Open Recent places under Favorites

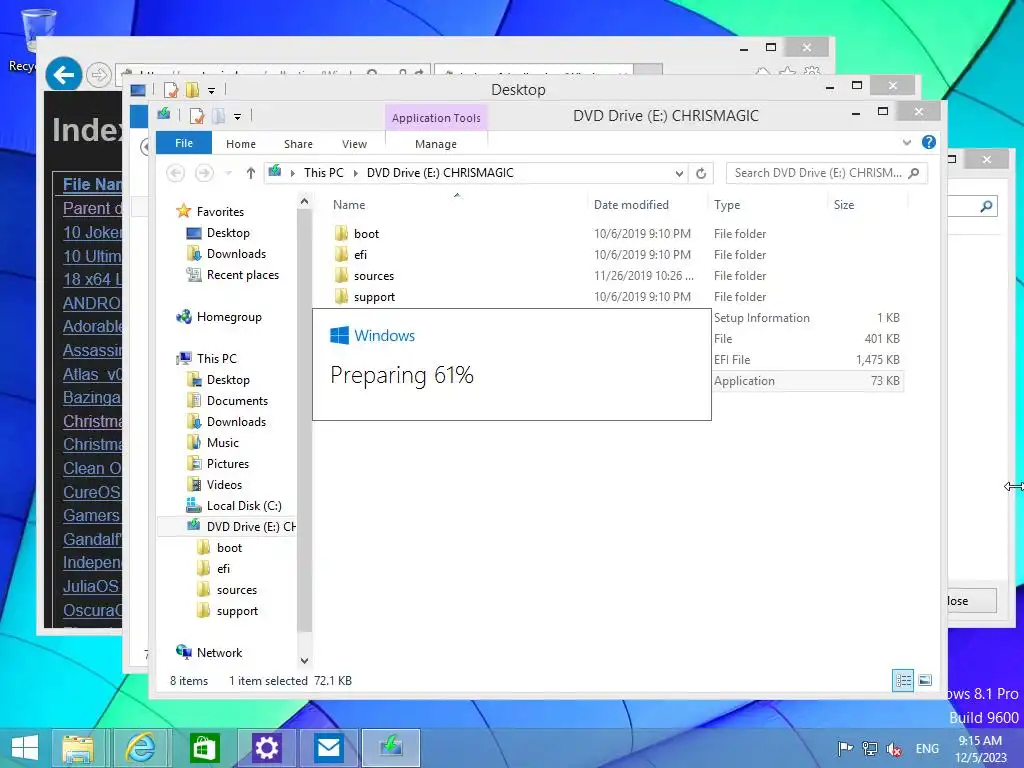pyautogui.click(x=242, y=275)
